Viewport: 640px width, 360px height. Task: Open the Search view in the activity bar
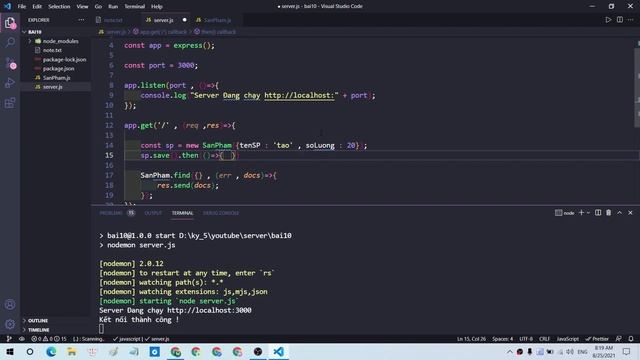click(x=10, y=42)
